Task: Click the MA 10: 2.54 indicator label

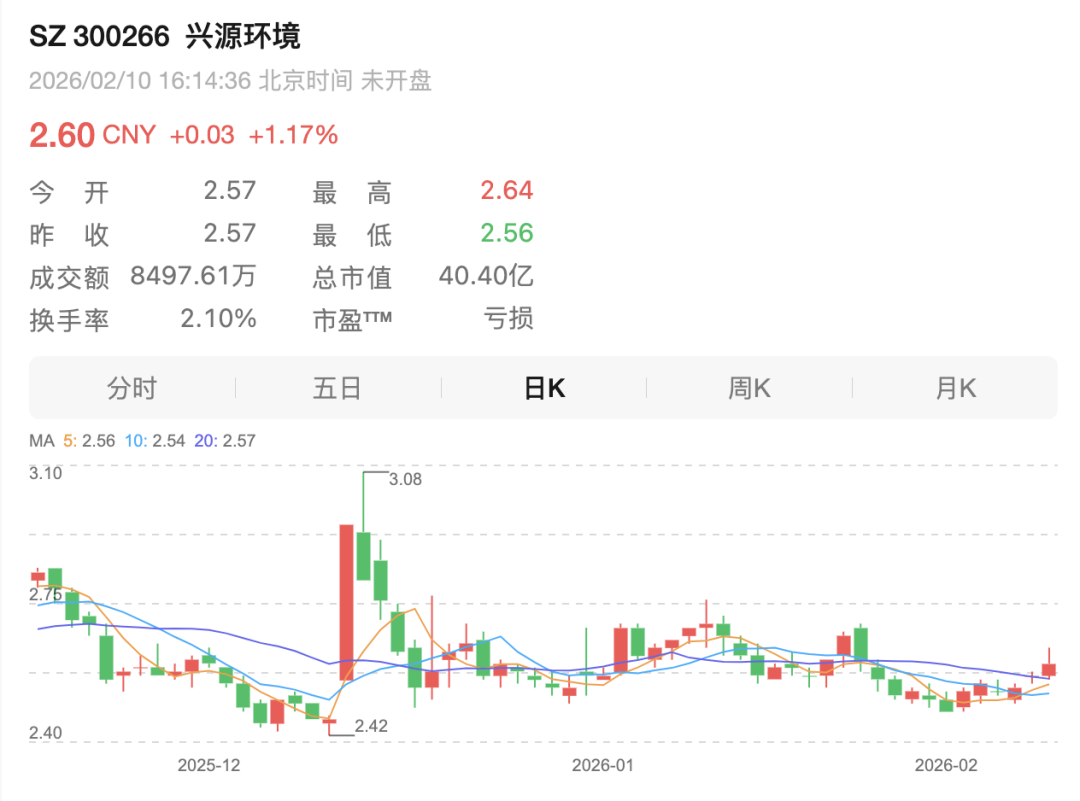Action: [x=155, y=441]
